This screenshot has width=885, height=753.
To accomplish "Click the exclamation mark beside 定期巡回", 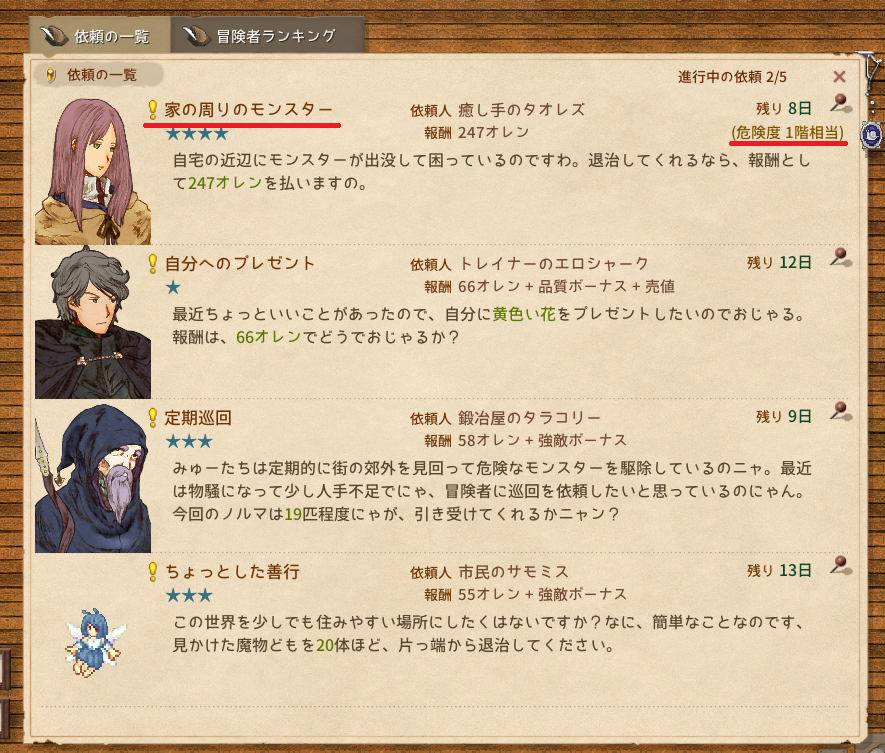I will tap(152, 418).
